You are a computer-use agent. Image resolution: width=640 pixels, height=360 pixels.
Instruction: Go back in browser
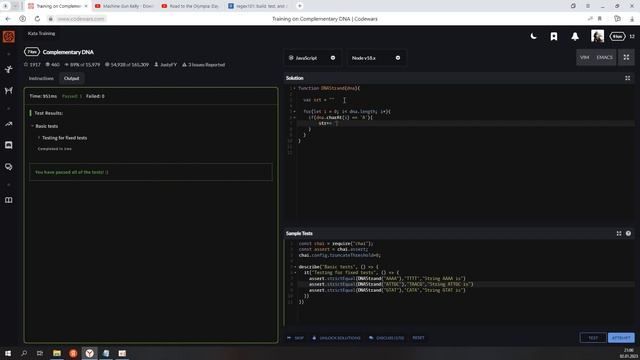coord(8,19)
